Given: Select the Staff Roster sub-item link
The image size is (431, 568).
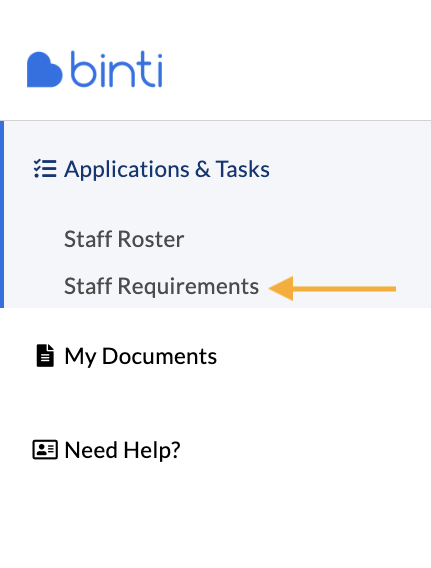Looking at the screenshot, I should pyautogui.click(x=124, y=239).
